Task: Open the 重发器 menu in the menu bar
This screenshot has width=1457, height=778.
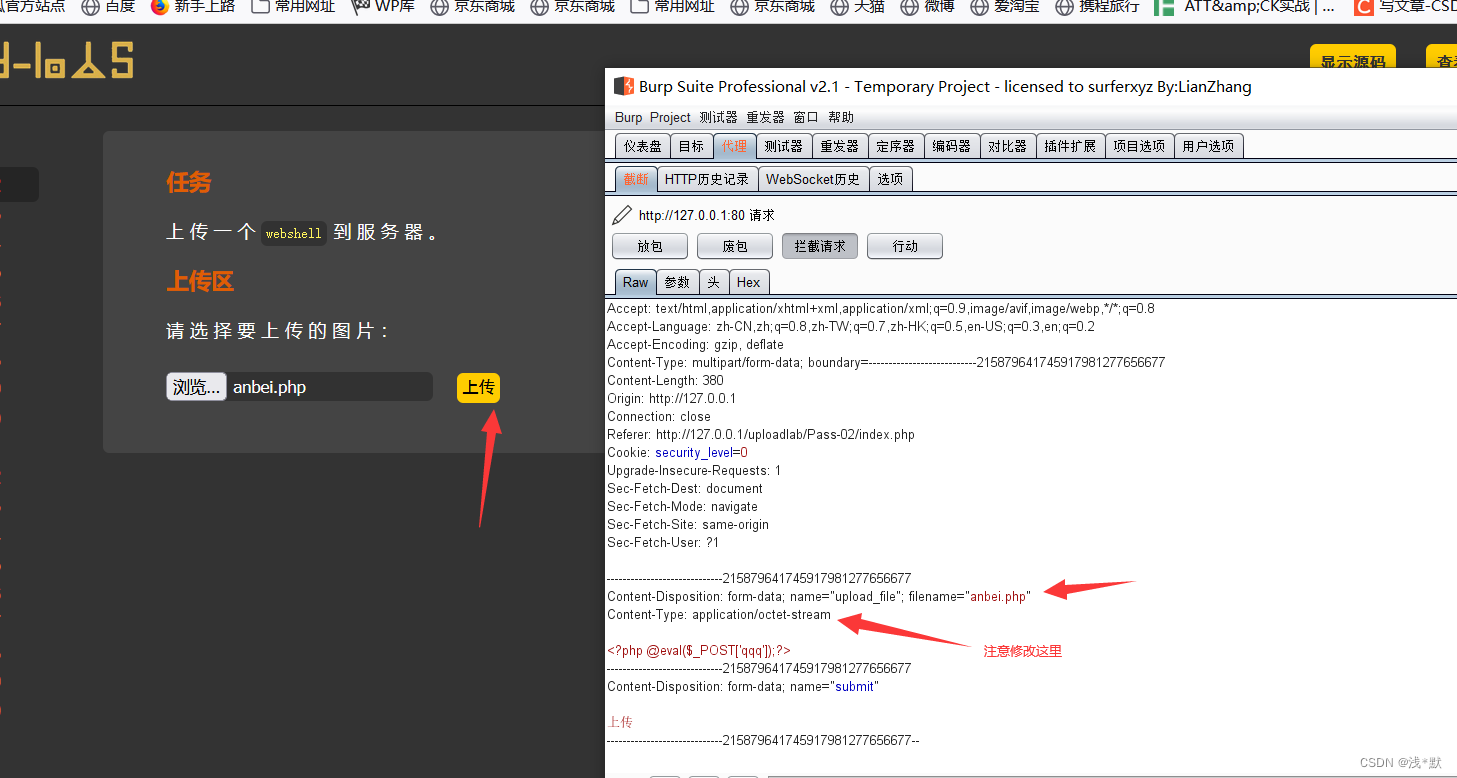Action: (x=765, y=117)
